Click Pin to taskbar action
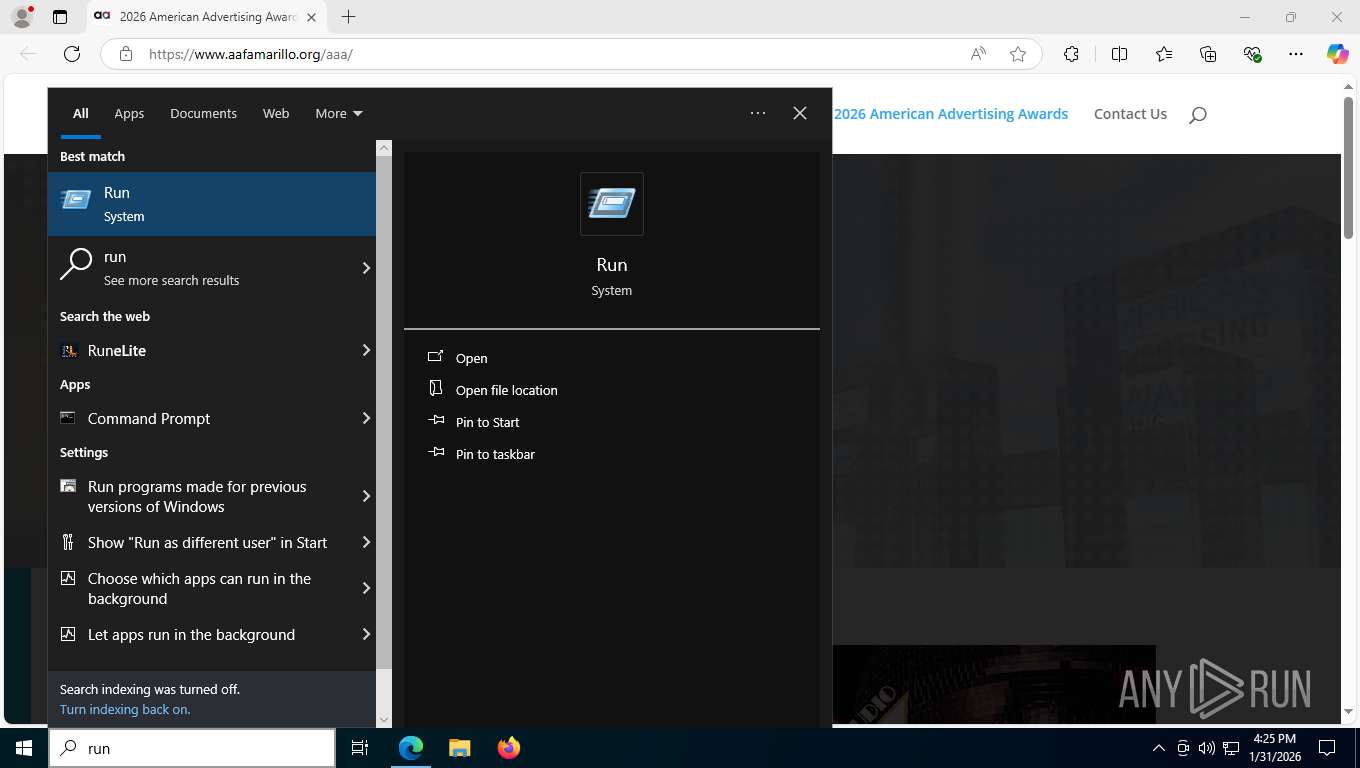Image resolution: width=1360 pixels, height=768 pixels. click(495, 454)
